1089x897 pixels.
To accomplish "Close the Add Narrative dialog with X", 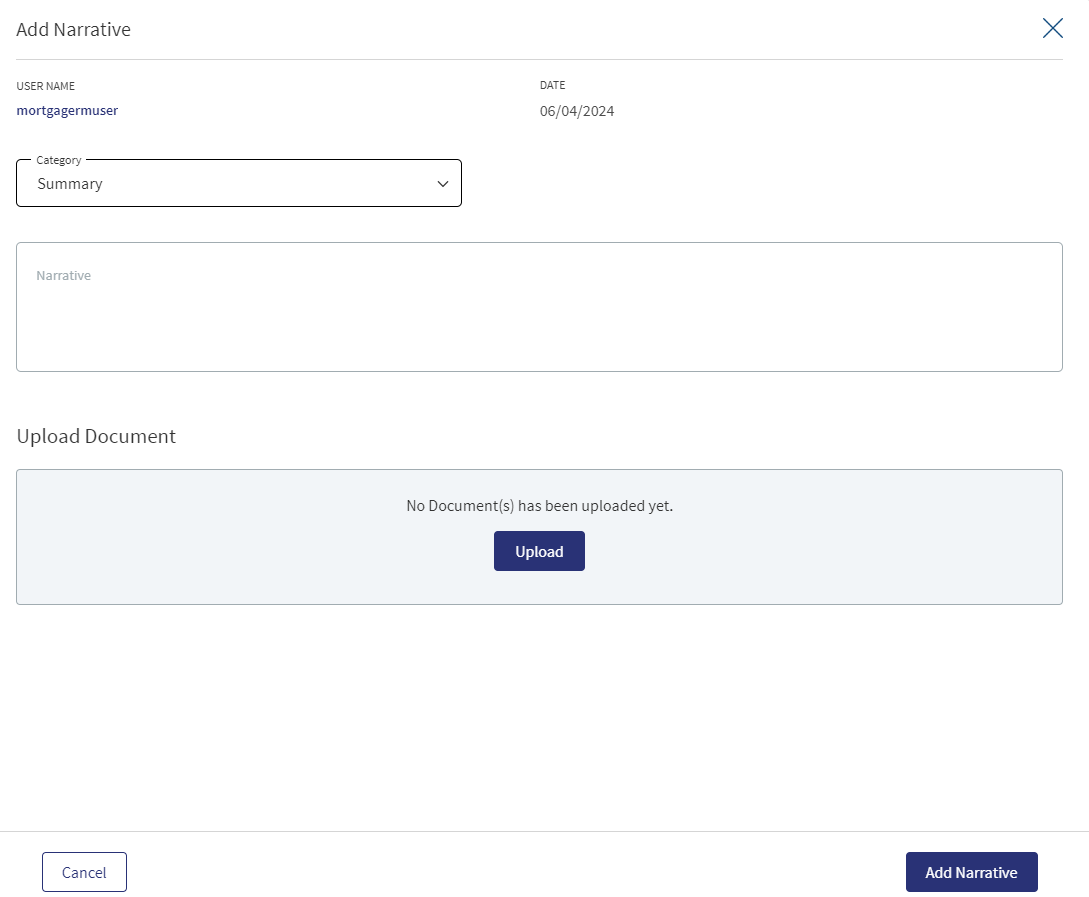I will tap(1053, 28).
